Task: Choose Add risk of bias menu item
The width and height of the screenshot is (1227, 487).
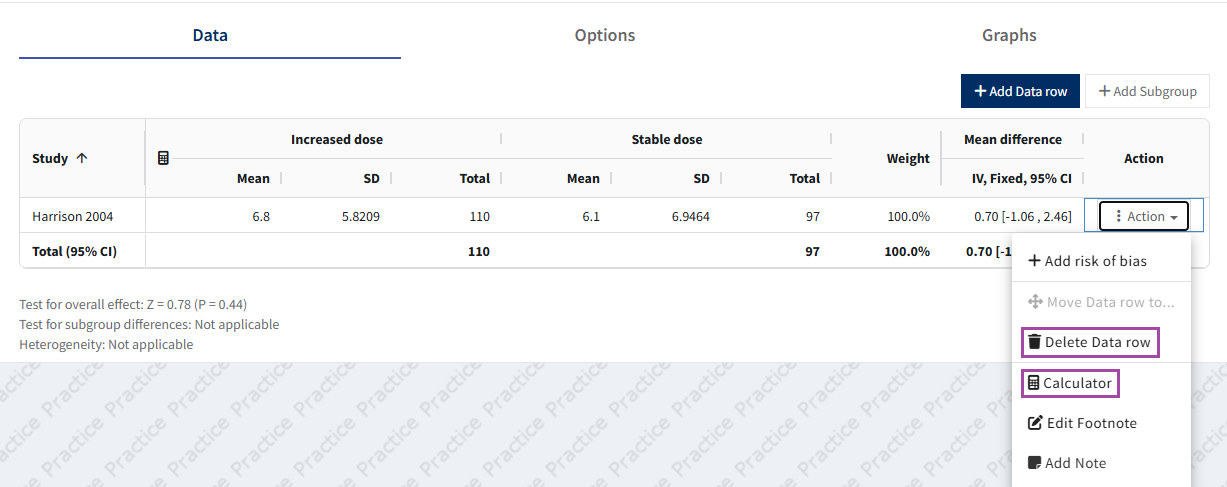Action: 1095,261
